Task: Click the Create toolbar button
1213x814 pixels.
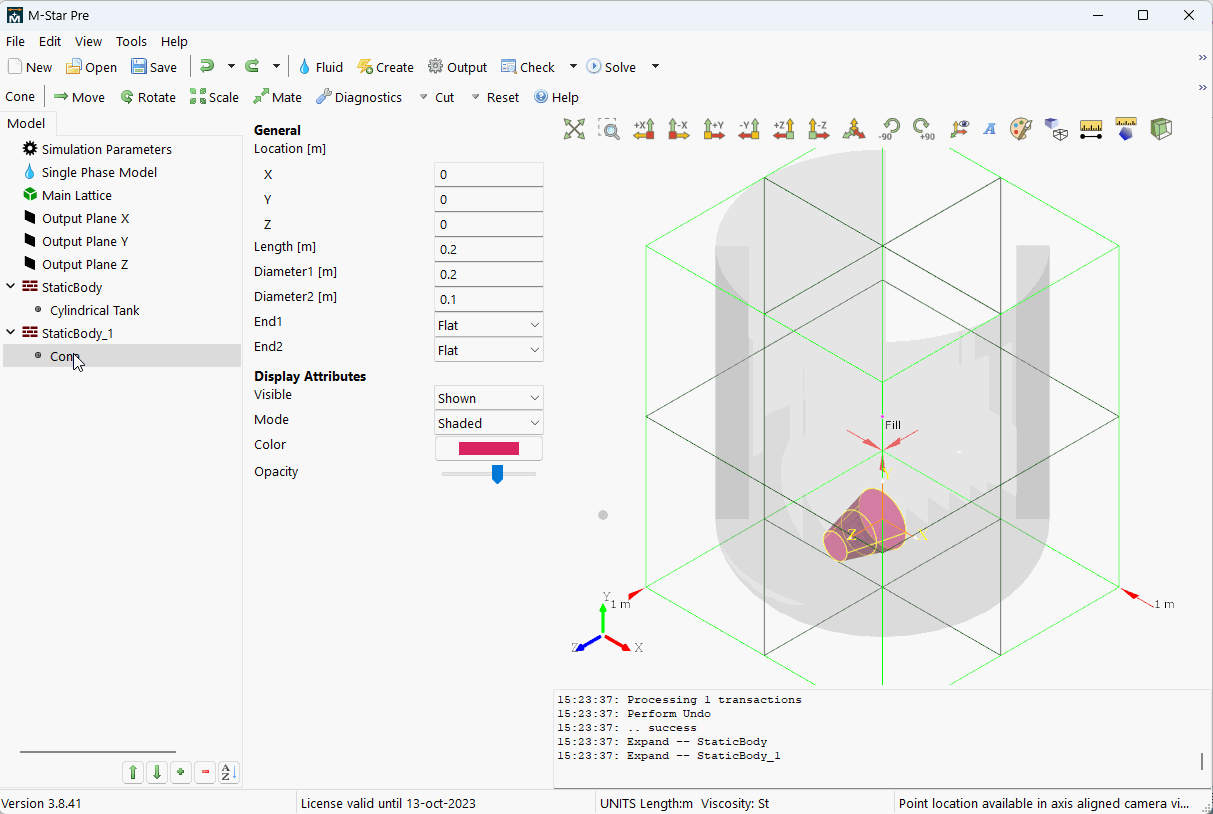Action: 385,67
